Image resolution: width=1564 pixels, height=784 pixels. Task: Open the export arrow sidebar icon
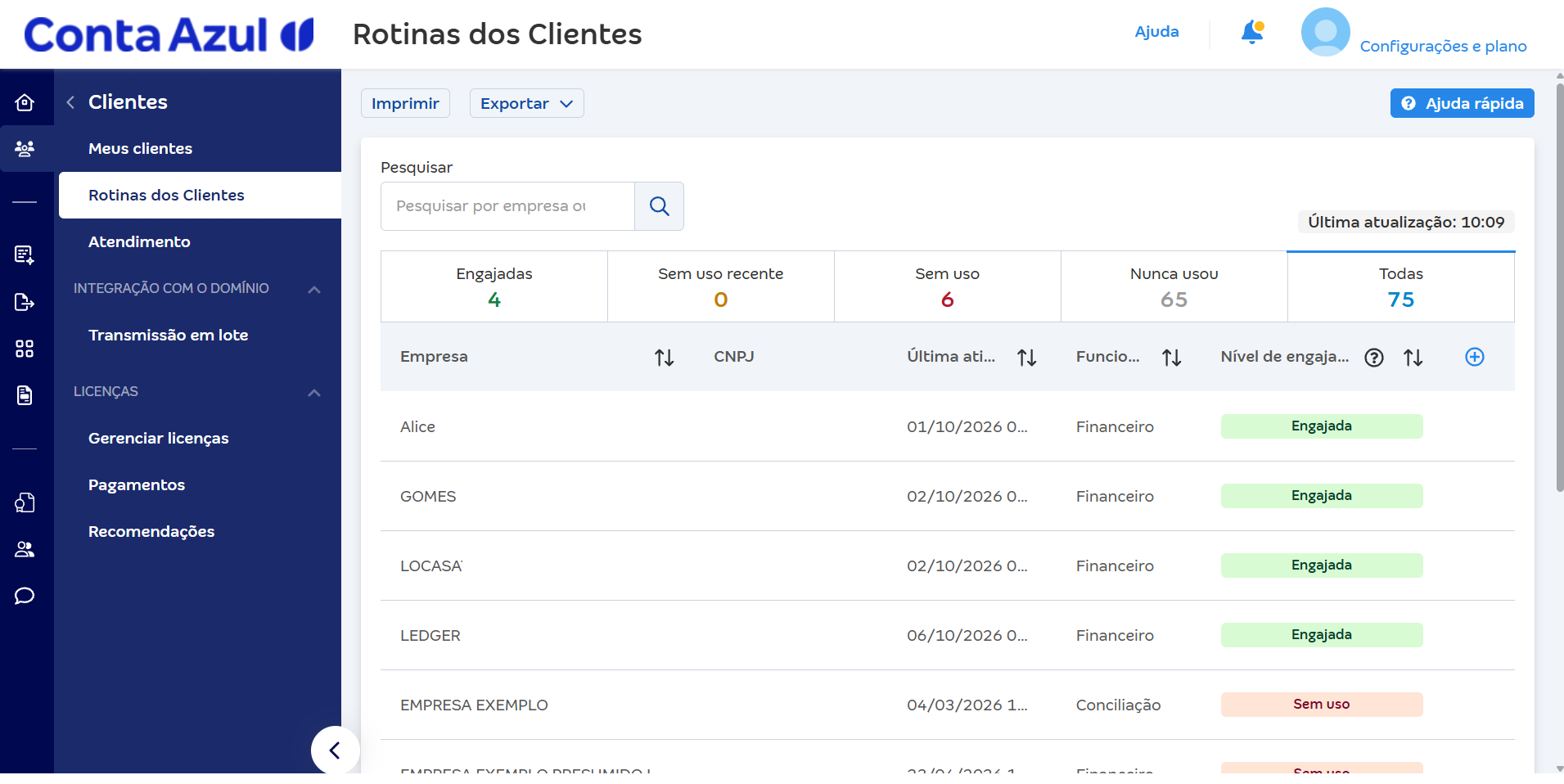click(25, 302)
